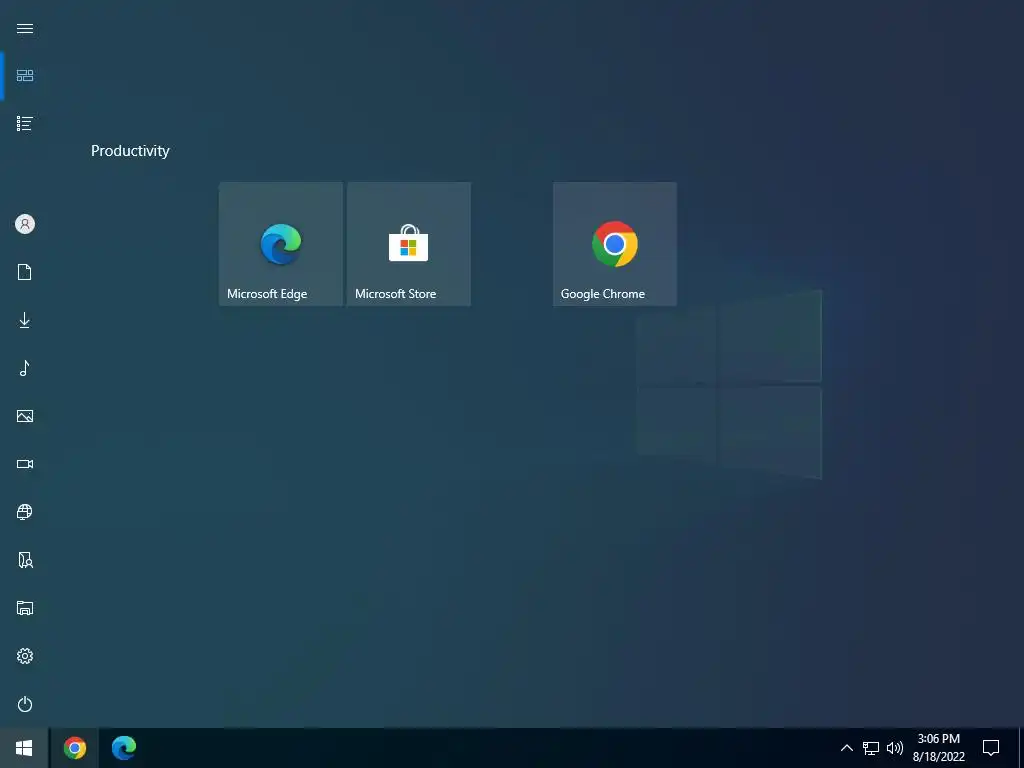This screenshot has width=1024, height=768.
Task: Open the Downloads folder icon
Action: (x=25, y=320)
